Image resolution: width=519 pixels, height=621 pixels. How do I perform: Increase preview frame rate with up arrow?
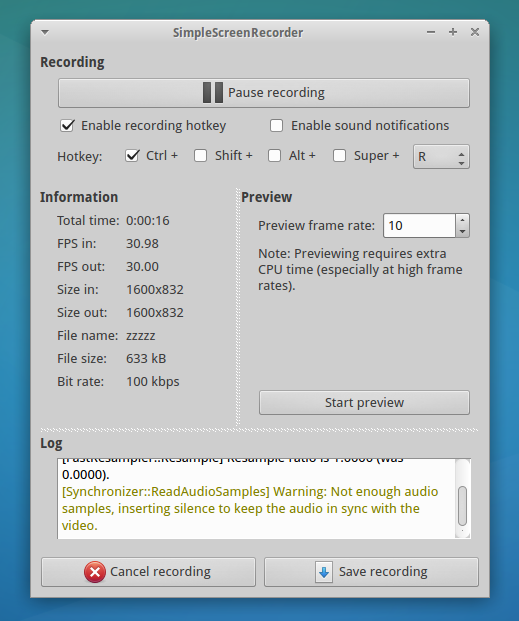click(462, 220)
